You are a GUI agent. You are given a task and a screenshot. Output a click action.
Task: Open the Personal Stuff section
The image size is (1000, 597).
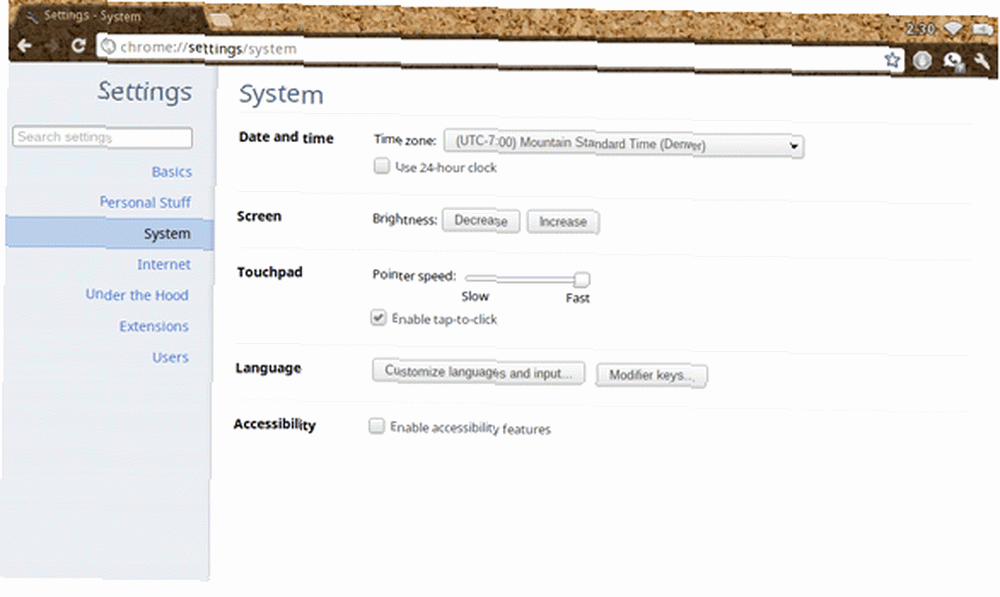coord(145,202)
